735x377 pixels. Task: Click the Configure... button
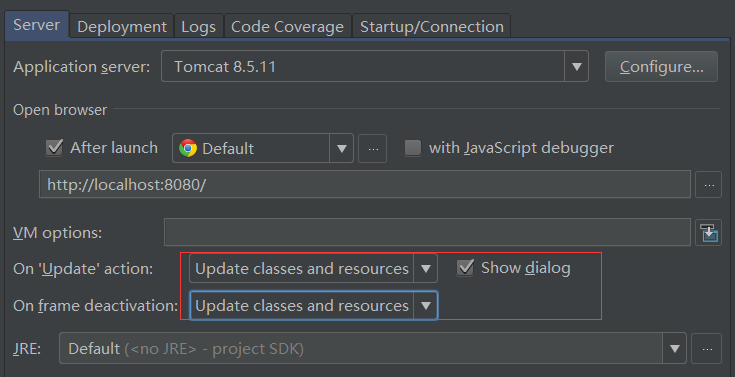click(661, 67)
